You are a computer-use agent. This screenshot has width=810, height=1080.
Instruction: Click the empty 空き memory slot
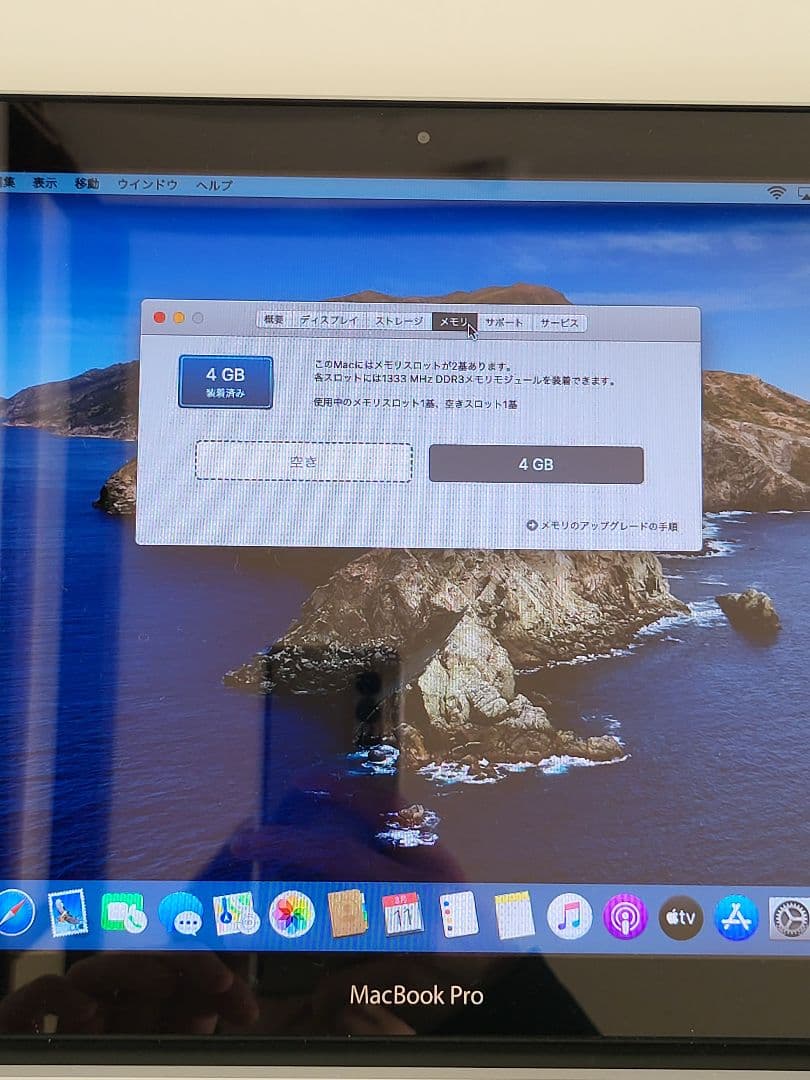(x=305, y=463)
